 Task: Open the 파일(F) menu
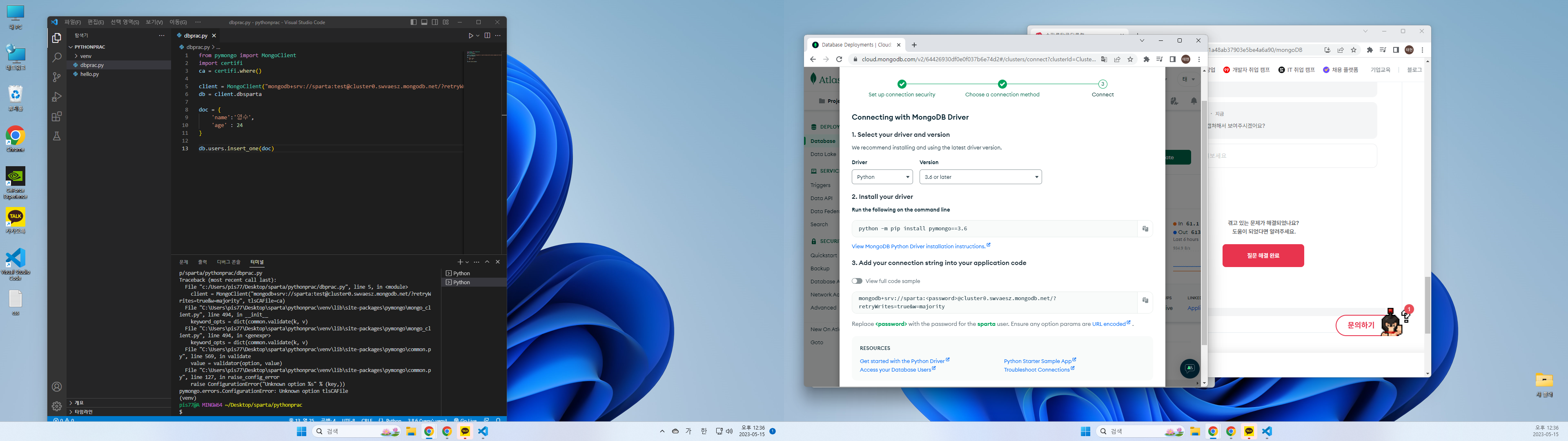click(x=72, y=22)
